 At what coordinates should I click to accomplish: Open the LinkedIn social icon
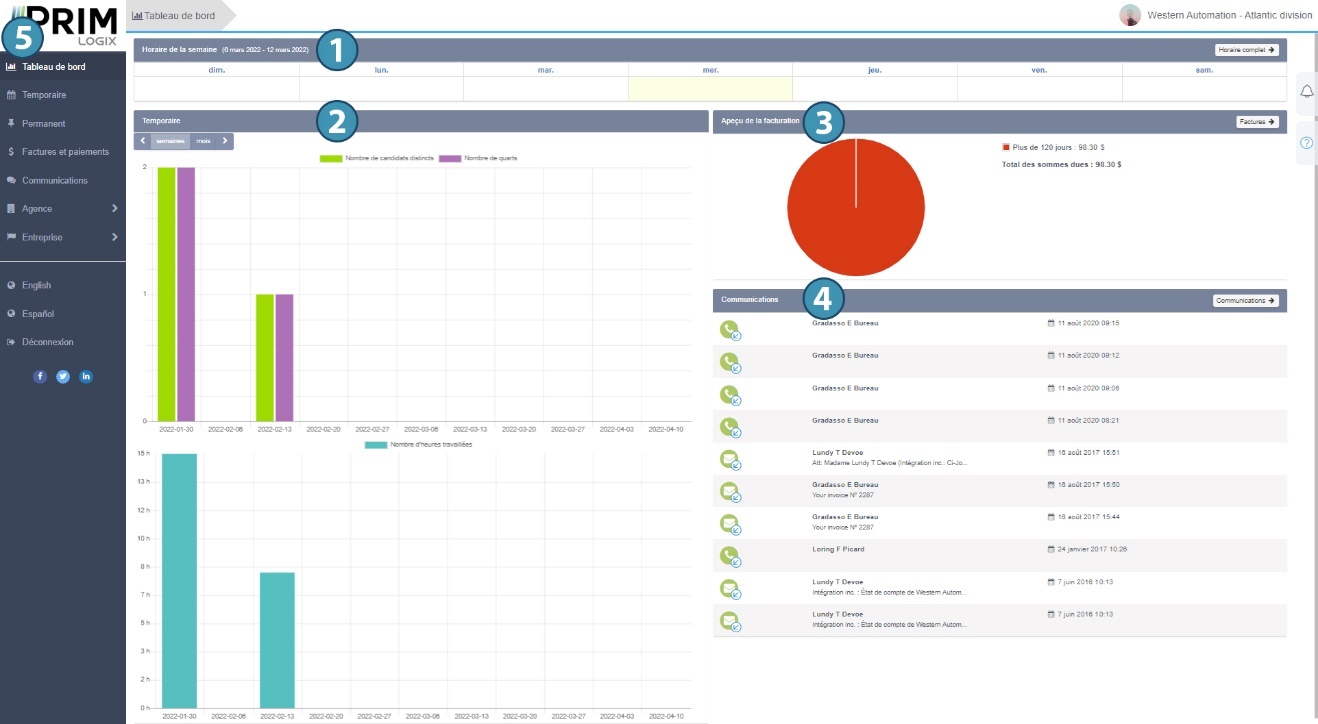pos(86,376)
